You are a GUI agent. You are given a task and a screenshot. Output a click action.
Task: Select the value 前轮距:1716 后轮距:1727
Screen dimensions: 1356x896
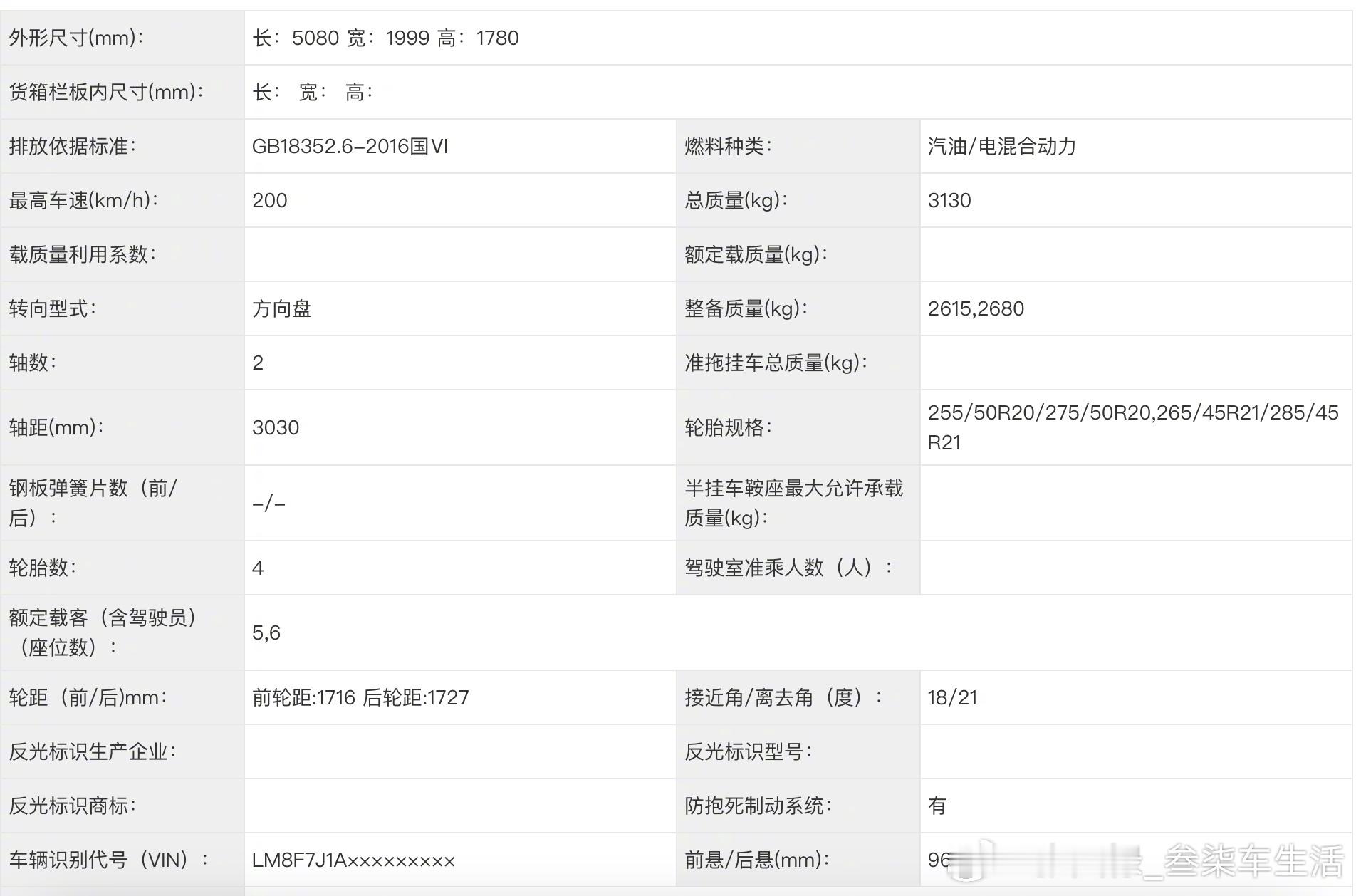click(360, 697)
